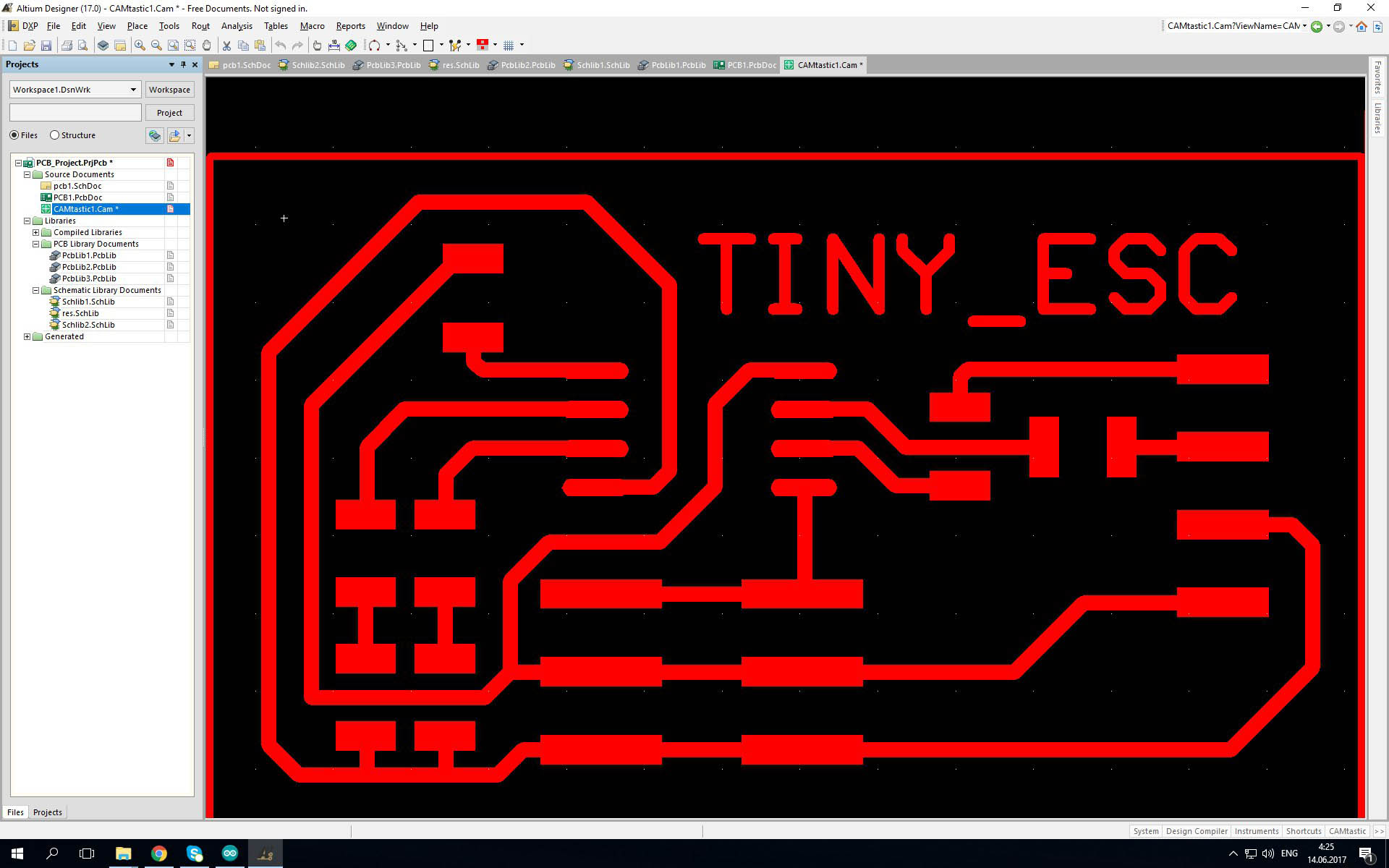The image size is (1389, 868).
Task: Click the Shortcuts status bar button
Action: 1304,831
